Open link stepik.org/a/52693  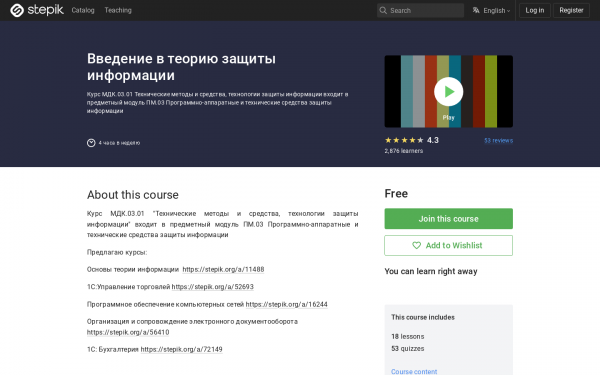pyautogui.click(x=212, y=287)
